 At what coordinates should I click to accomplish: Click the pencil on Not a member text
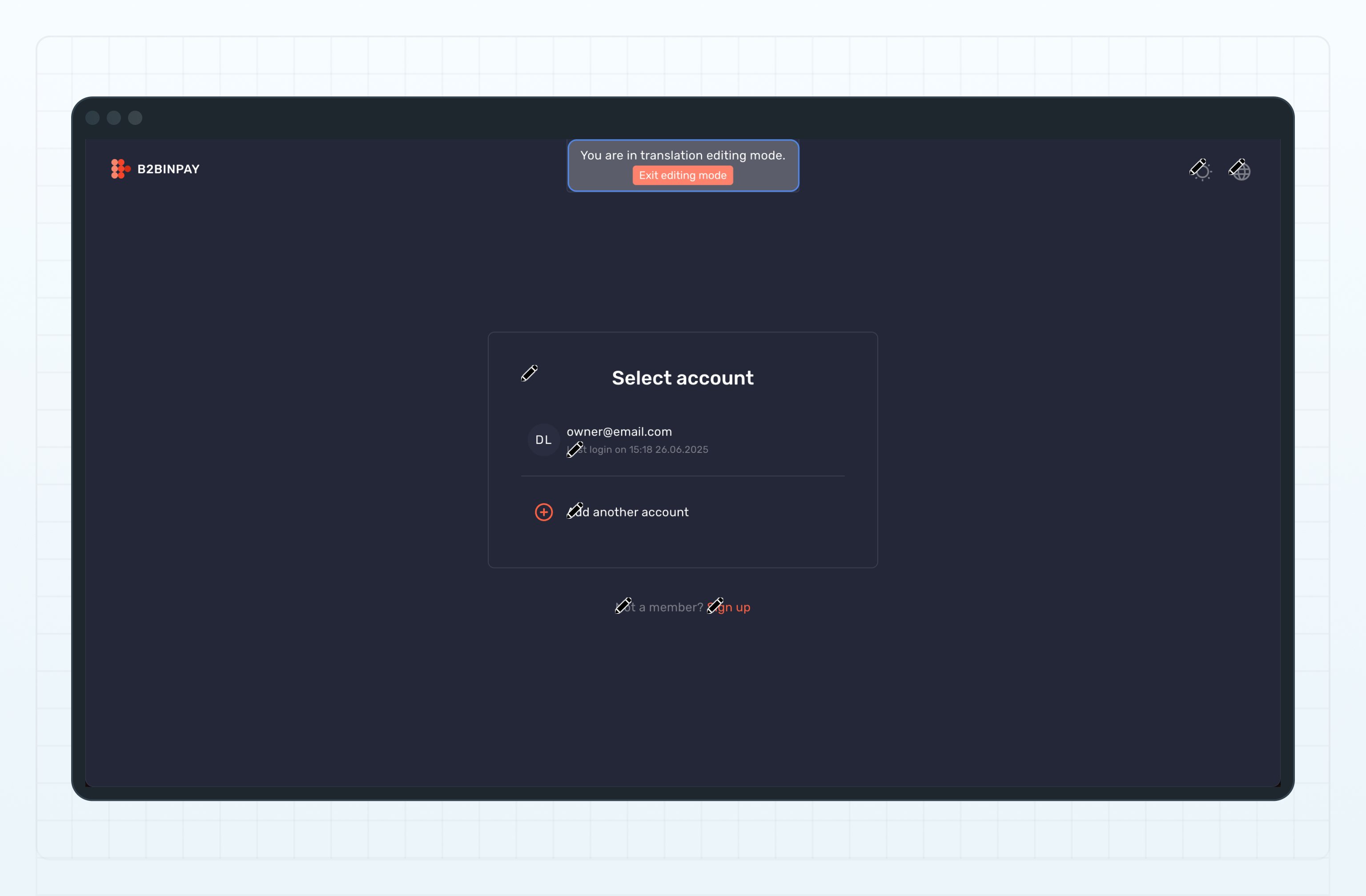[x=623, y=605]
